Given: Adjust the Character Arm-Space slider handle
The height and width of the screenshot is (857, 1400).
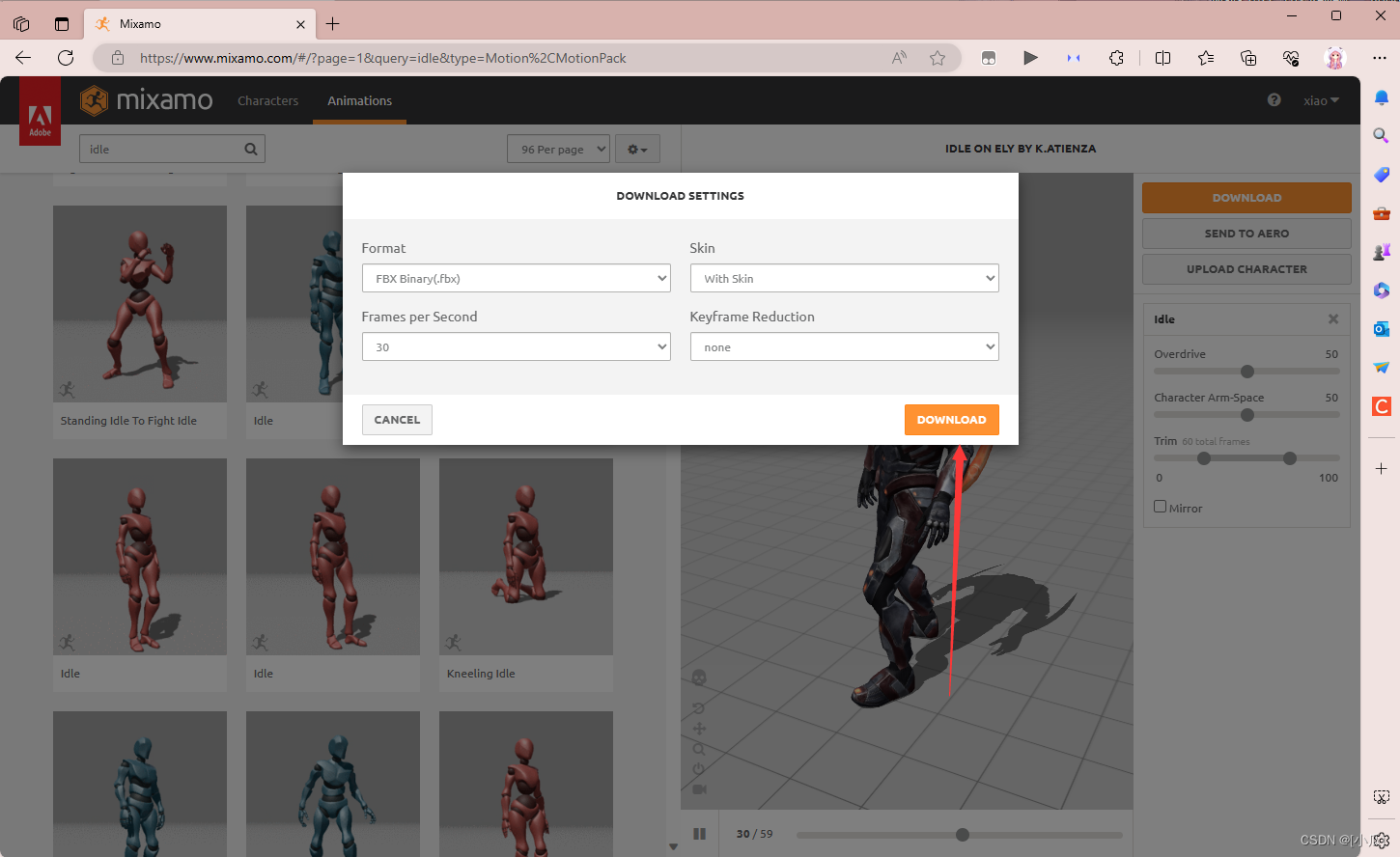Looking at the screenshot, I should (1246, 415).
